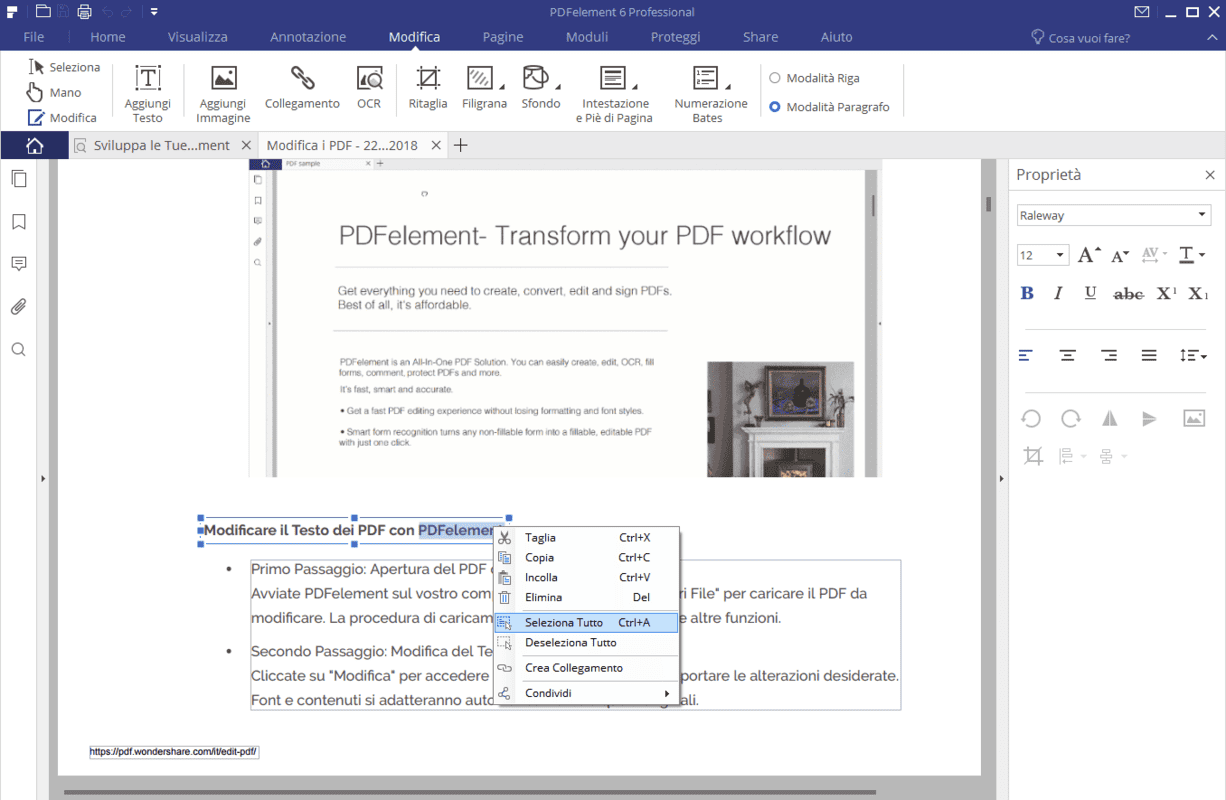The width and height of the screenshot is (1226, 800).
Task: Open Numerazione Bates tool
Action: click(x=710, y=94)
